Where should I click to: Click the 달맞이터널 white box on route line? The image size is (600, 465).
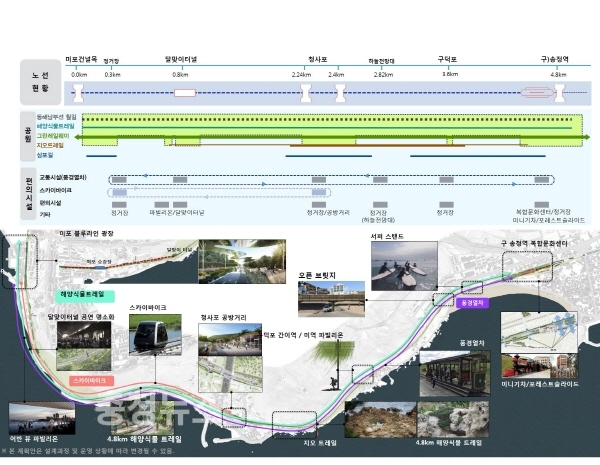(185, 93)
